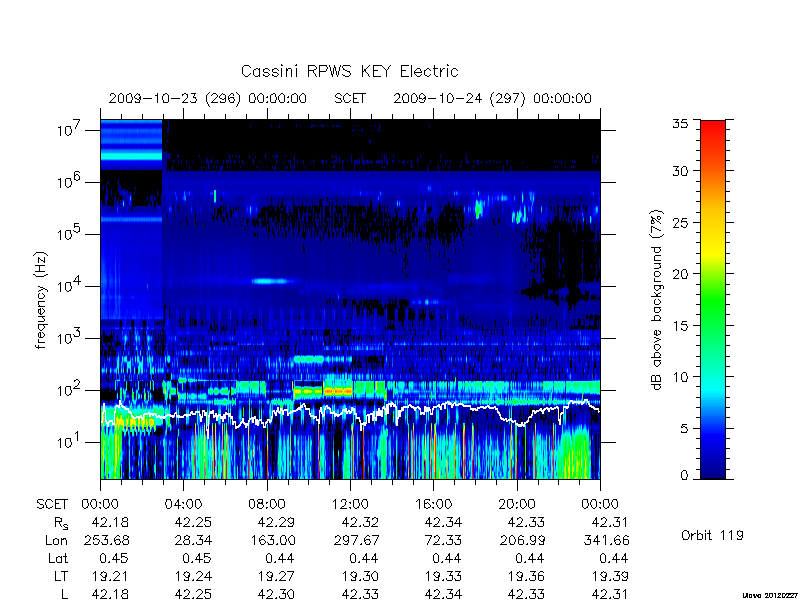The image size is (800, 600).
Task: Click the plot title 'Cassini RPWS KEY Electric'
Action: point(349,71)
